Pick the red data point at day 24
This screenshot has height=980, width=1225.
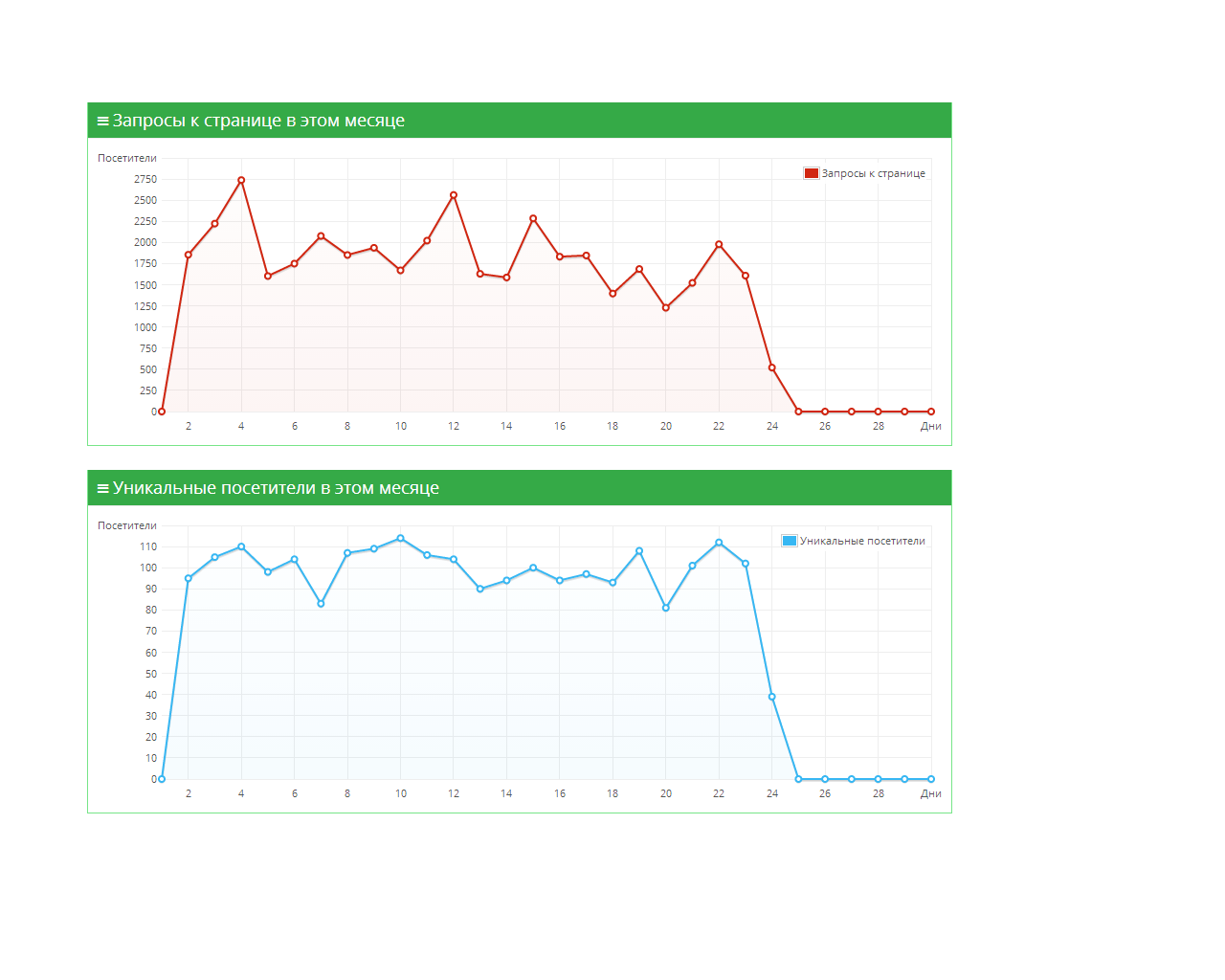[x=772, y=367]
